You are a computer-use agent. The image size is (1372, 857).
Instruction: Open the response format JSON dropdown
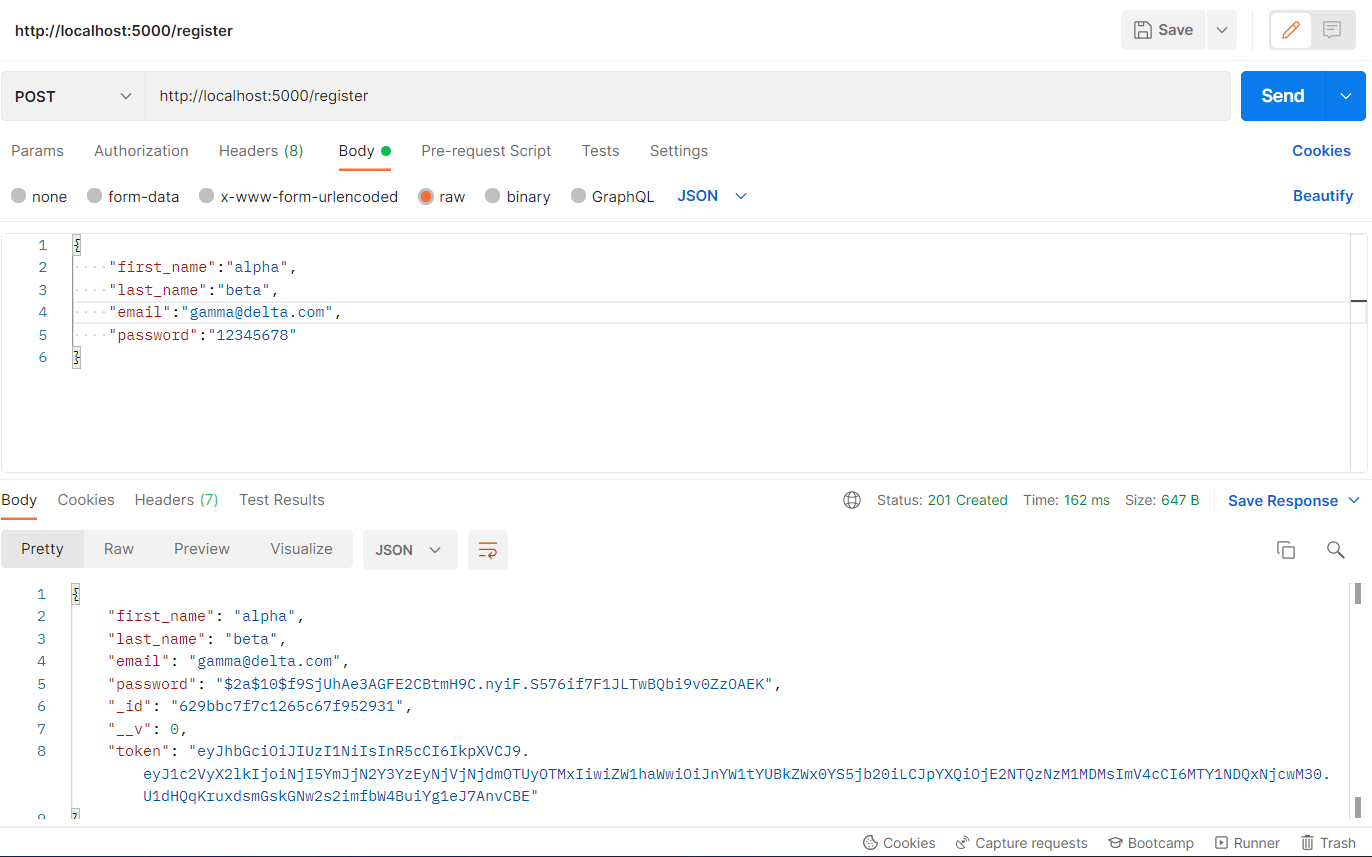coord(409,550)
